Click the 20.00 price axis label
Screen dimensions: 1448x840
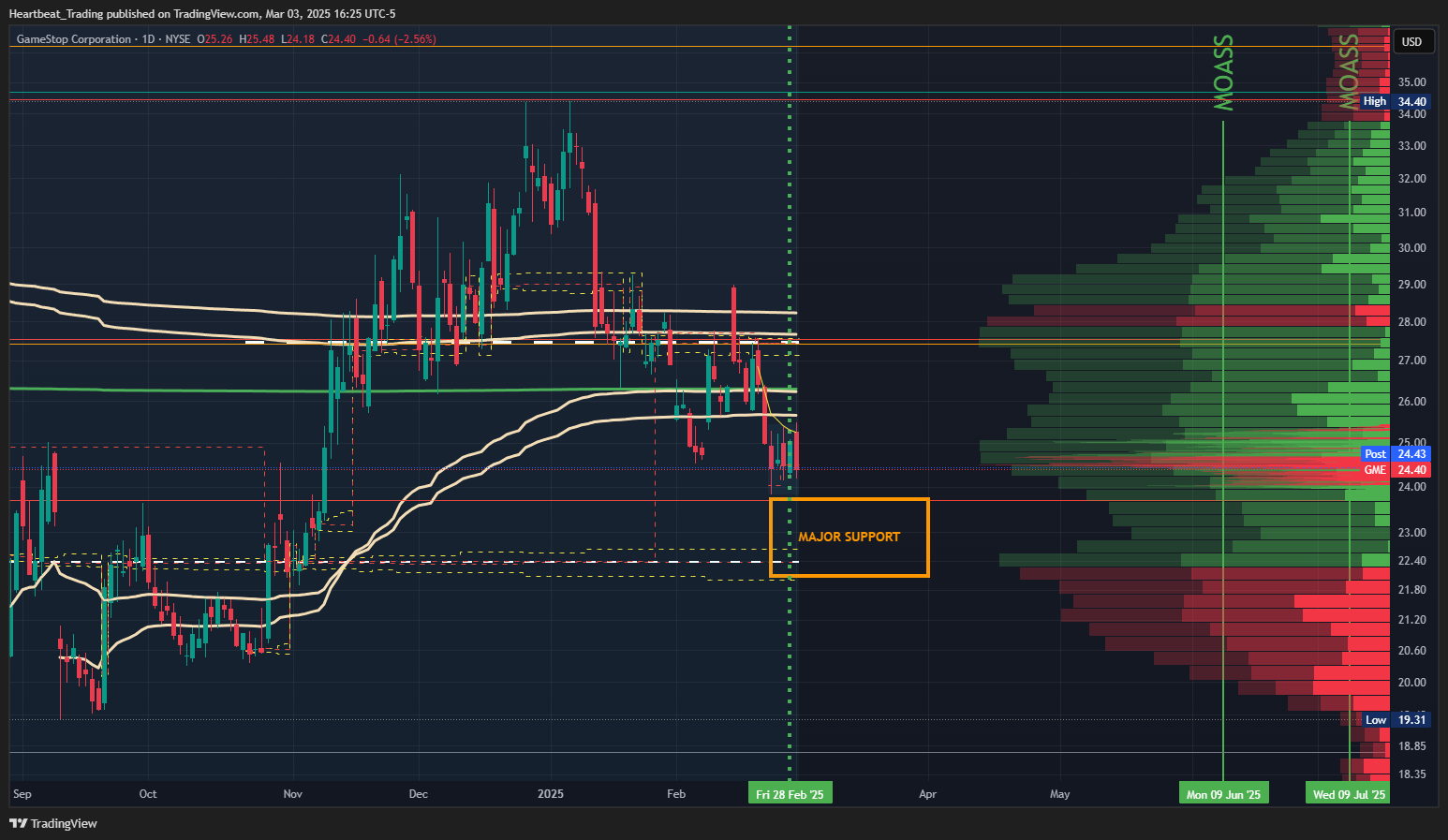click(x=1411, y=683)
